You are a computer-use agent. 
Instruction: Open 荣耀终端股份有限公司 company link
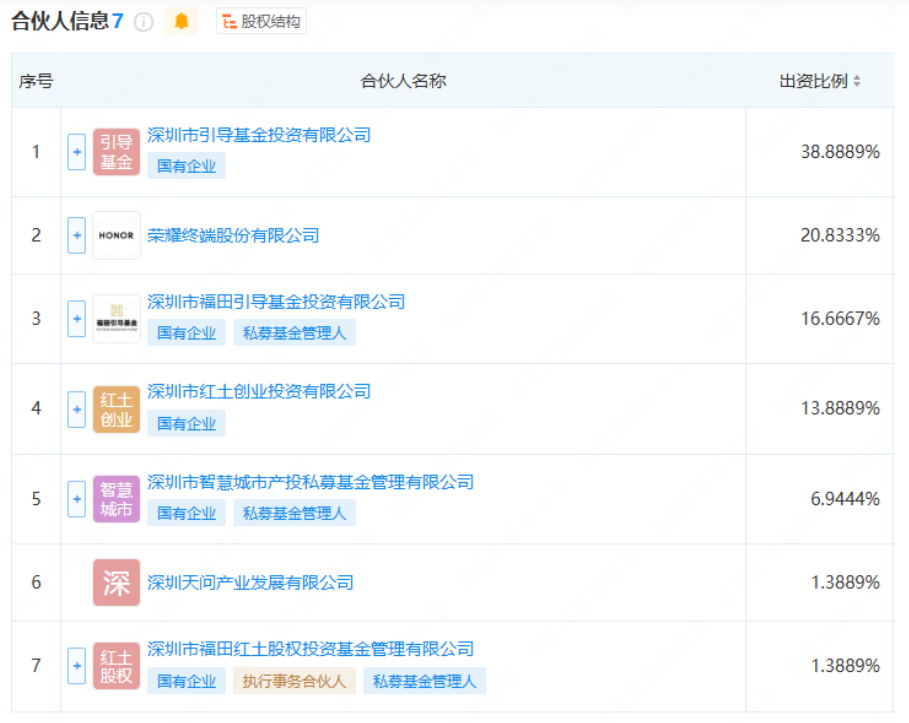(233, 236)
